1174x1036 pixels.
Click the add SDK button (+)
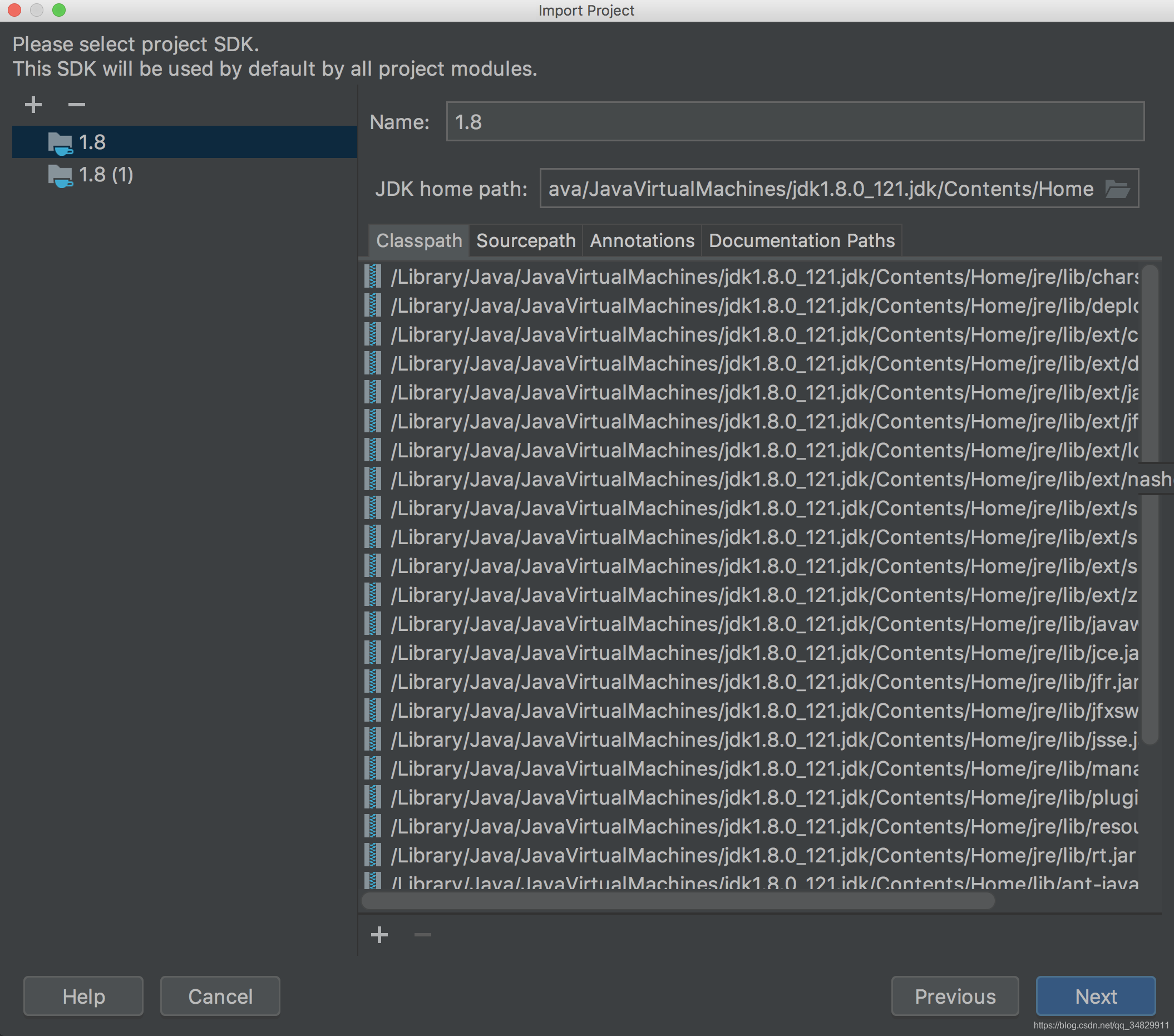(29, 104)
